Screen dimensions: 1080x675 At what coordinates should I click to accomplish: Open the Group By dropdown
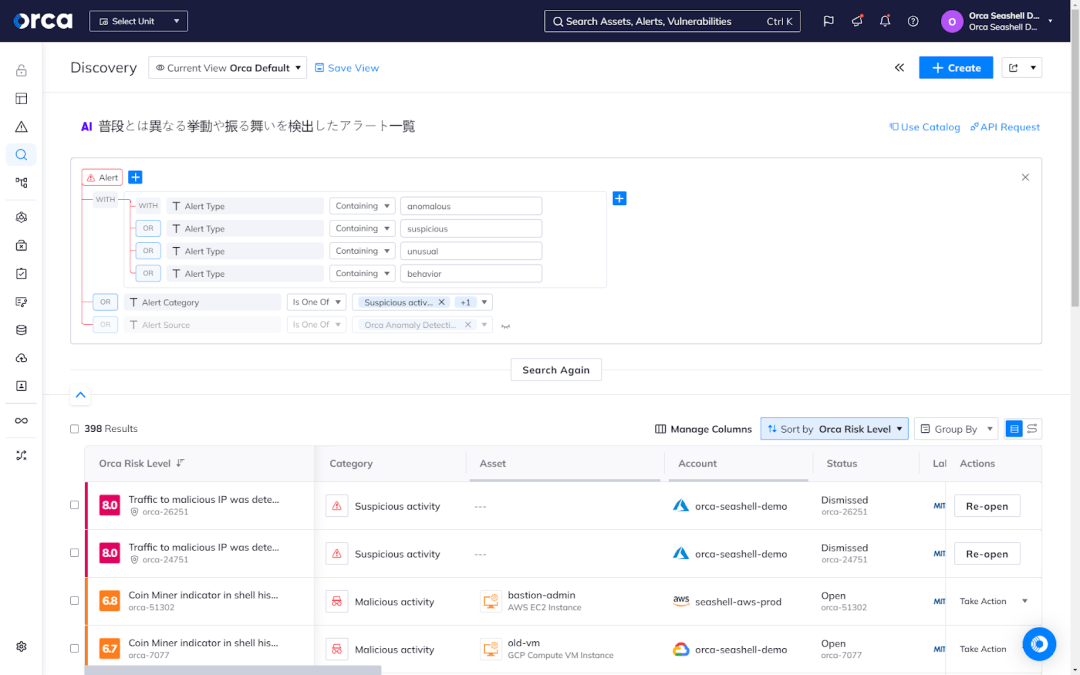click(x=956, y=429)
